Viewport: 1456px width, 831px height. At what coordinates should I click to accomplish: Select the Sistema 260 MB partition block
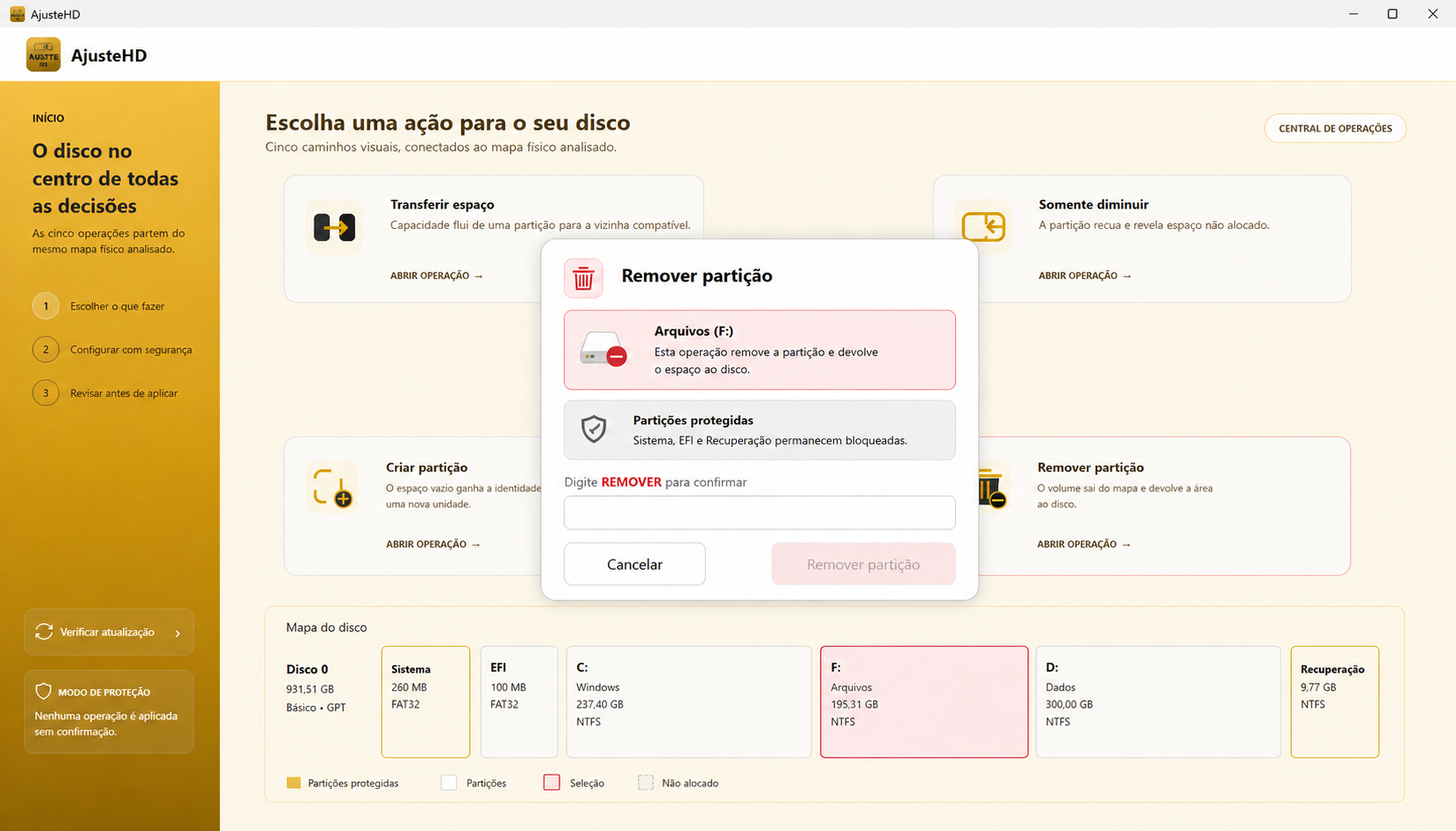425,701
